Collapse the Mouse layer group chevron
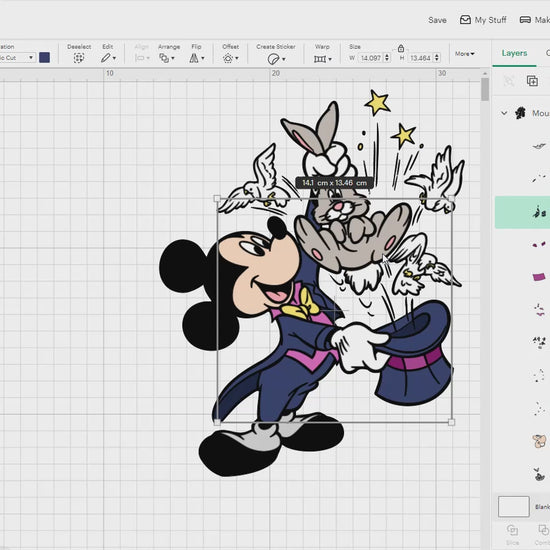This screenshot has height=550, width=550. tap(504, 113)
